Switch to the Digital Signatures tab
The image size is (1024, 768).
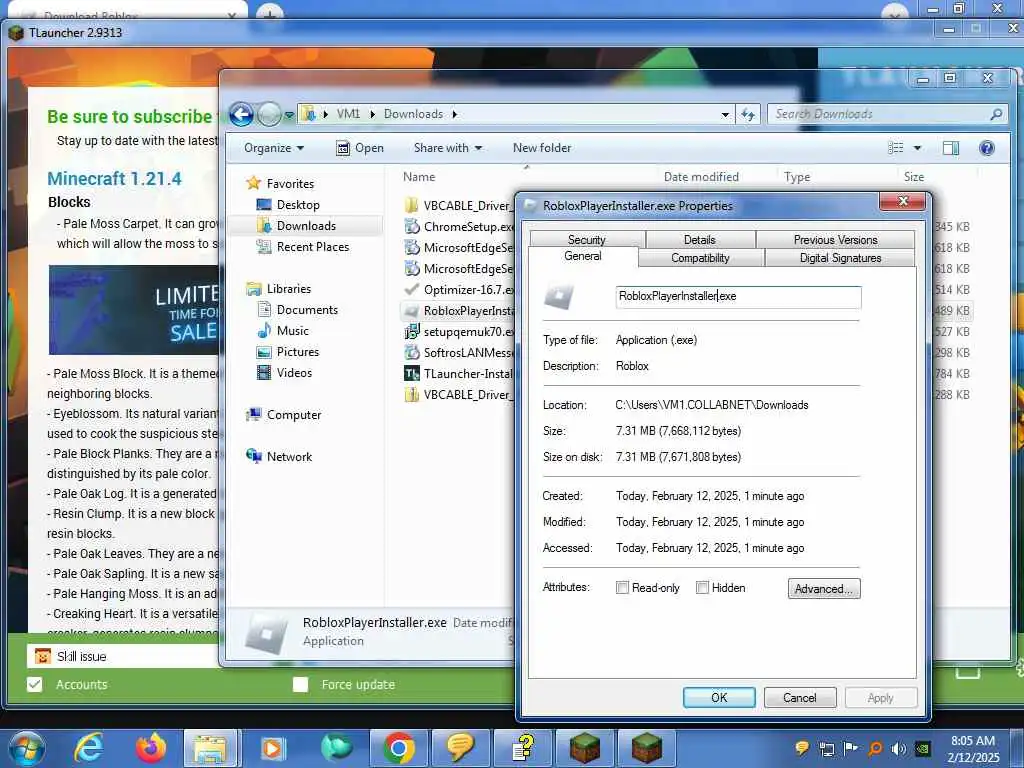(x=840, y=258)
